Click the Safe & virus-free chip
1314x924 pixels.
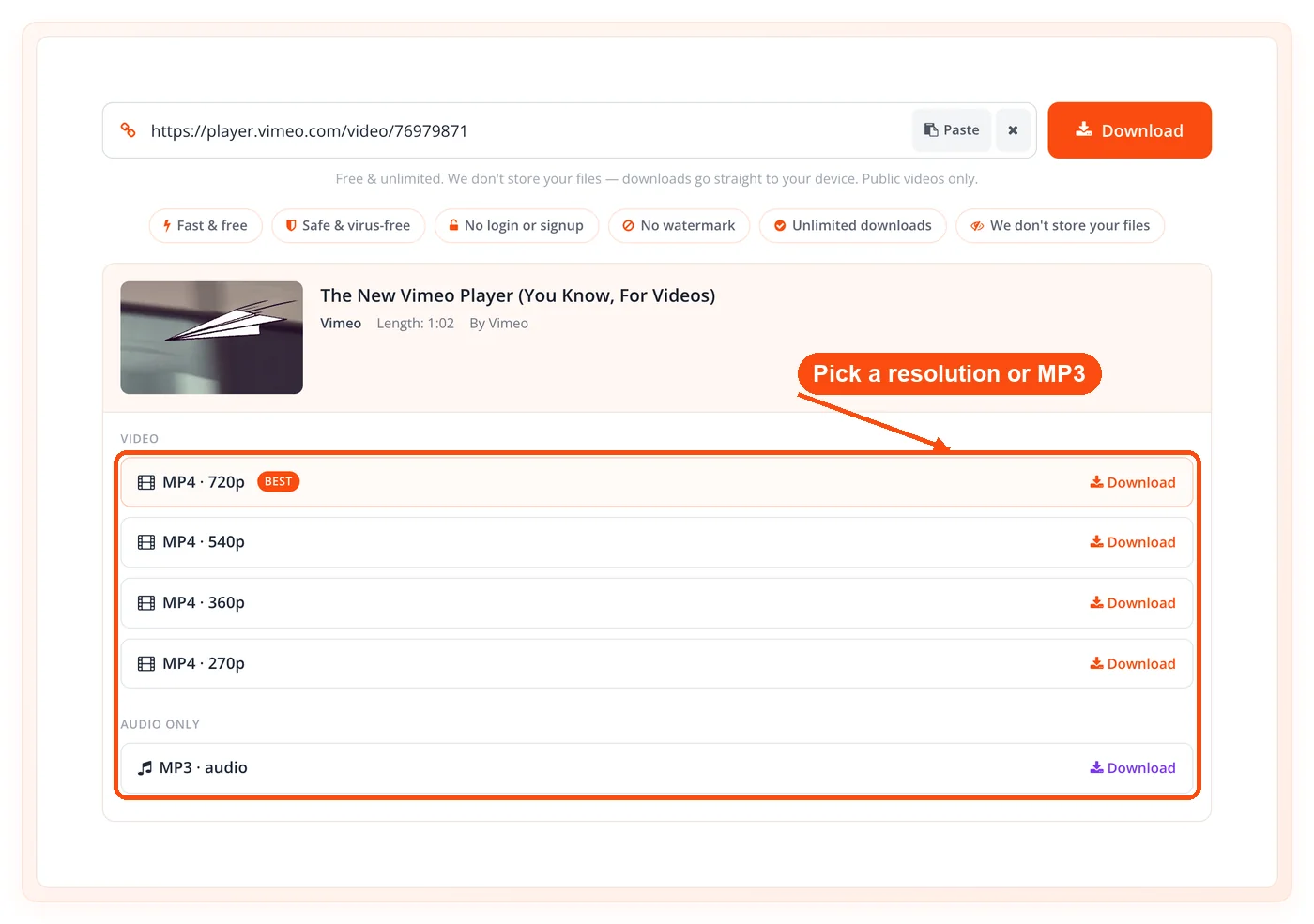pyautogui.click(x=348, y=225)
